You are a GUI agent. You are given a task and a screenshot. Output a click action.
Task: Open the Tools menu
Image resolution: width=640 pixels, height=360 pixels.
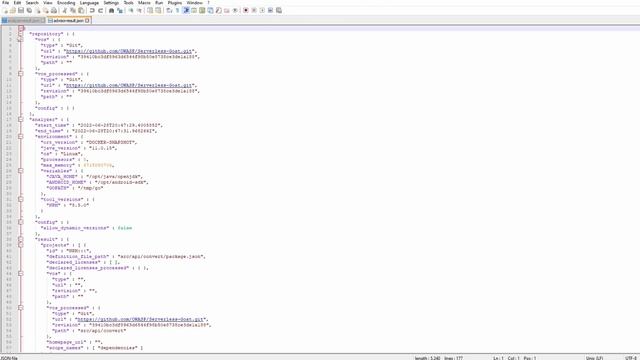128,3
